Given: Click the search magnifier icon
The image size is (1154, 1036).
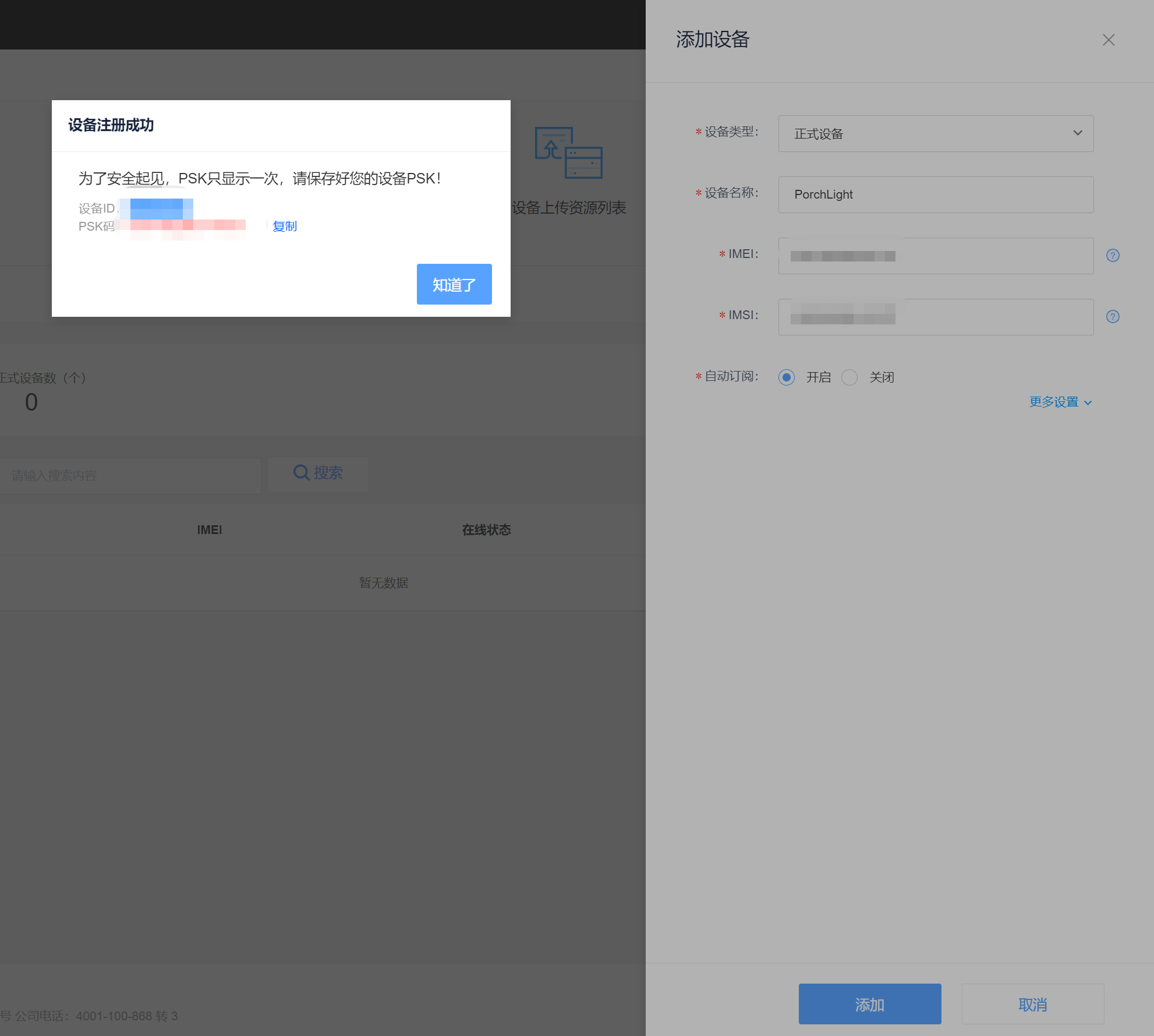Looking at the screenshot, I should pyautogui.click(x=301, y=472).
